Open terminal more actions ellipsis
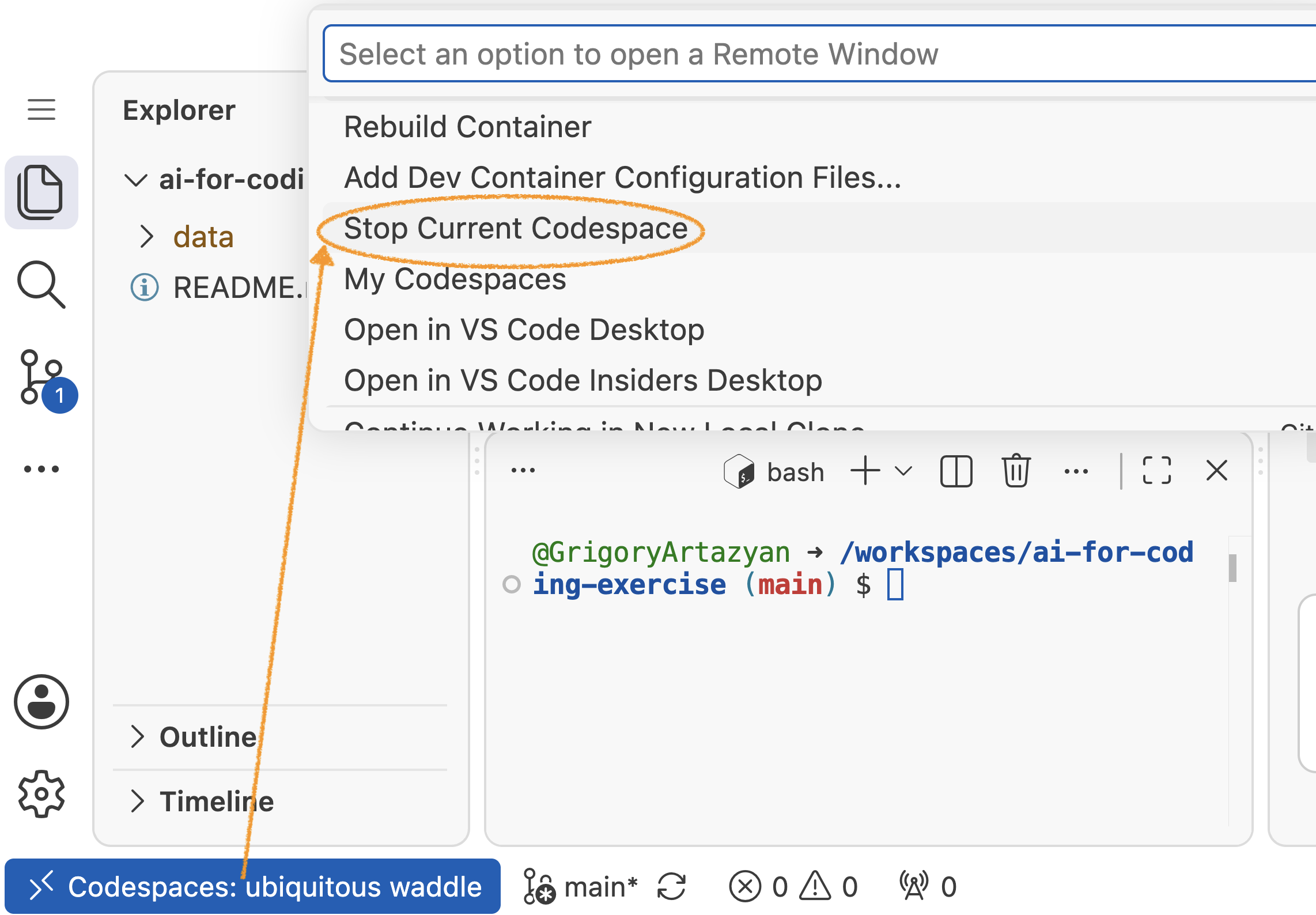This screenshot has width=1316, height=915. click(x=1076, y=471)
